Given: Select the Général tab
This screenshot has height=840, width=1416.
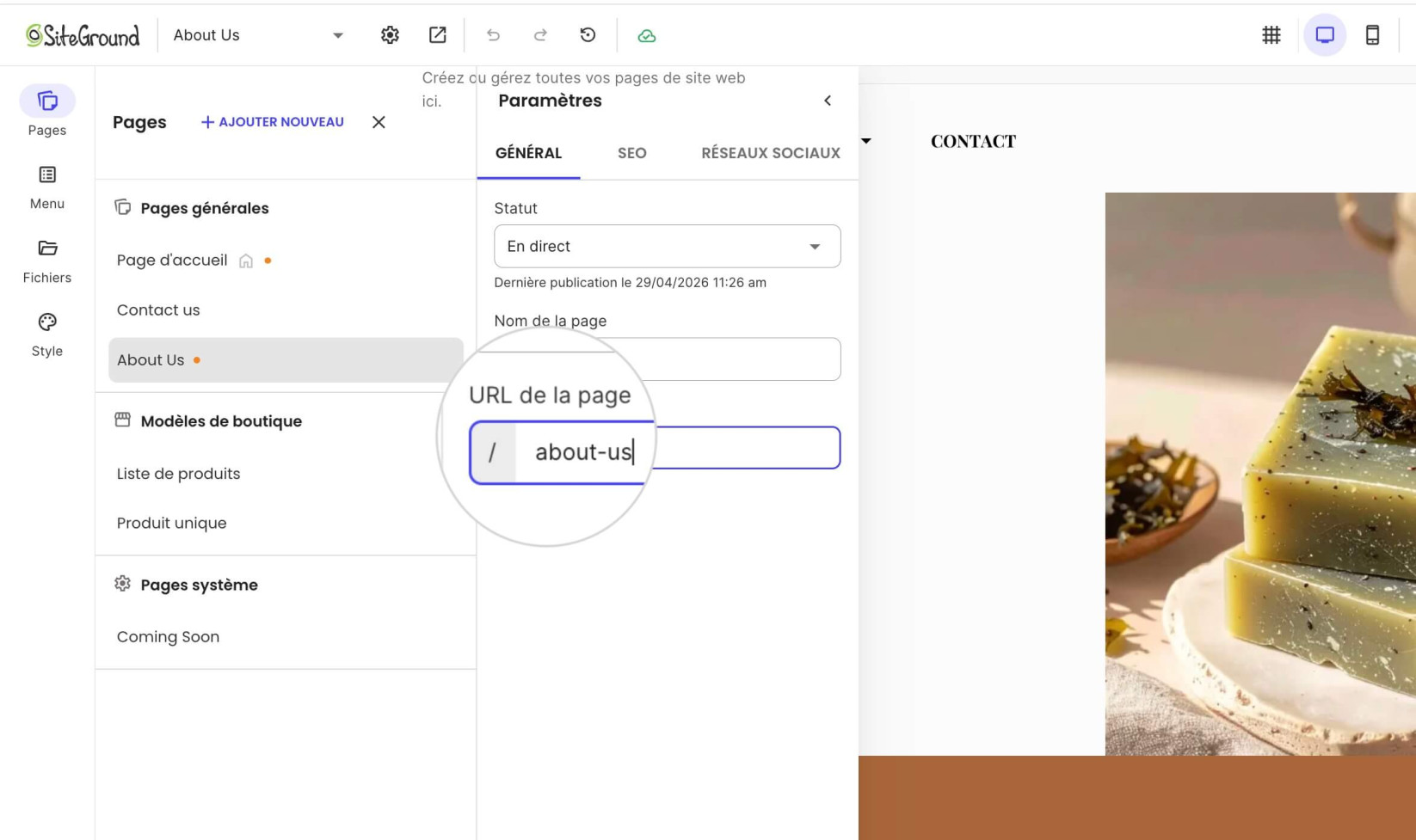Looking at the screenshot, I should 528,153.
